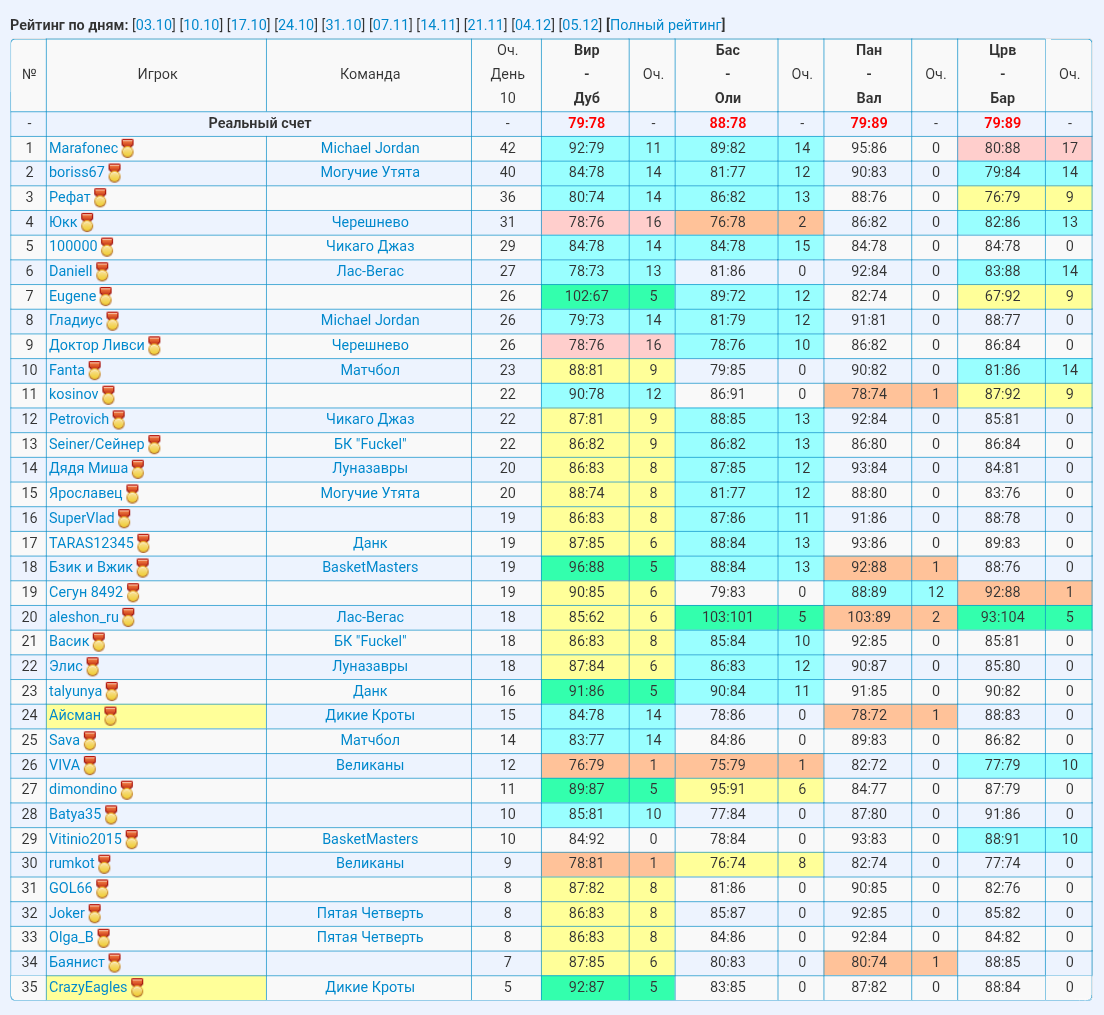This screenshot has width=1104, height=1015.
Task: Click the medal icon next to Vitinio2015
Action: [132, 840]
